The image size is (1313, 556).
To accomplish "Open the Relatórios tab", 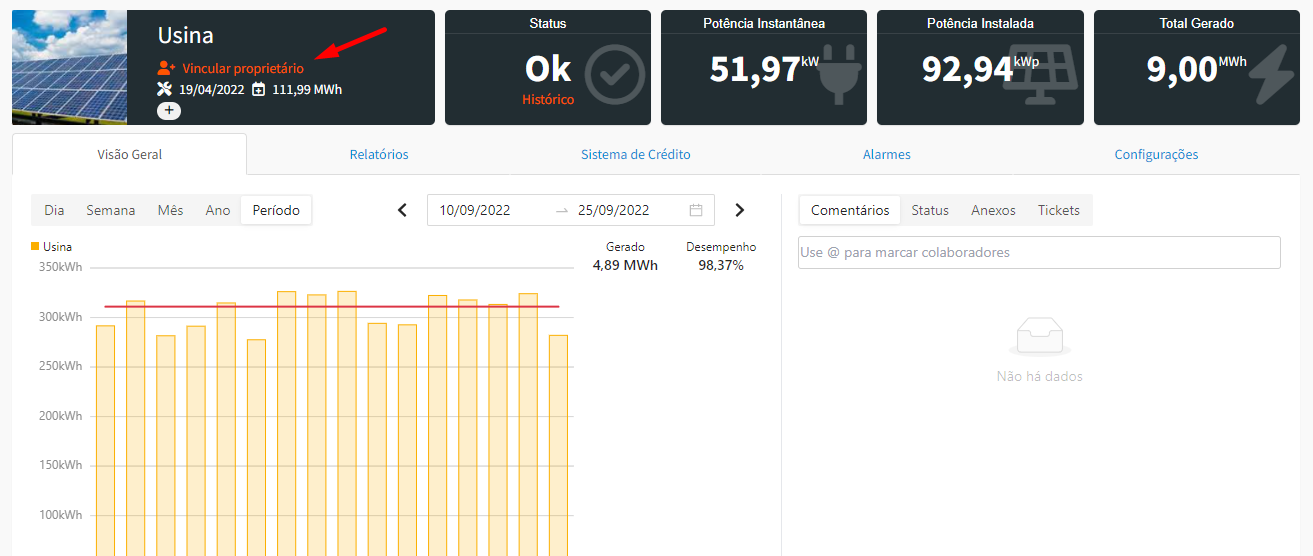I will [x=379, y=155].
